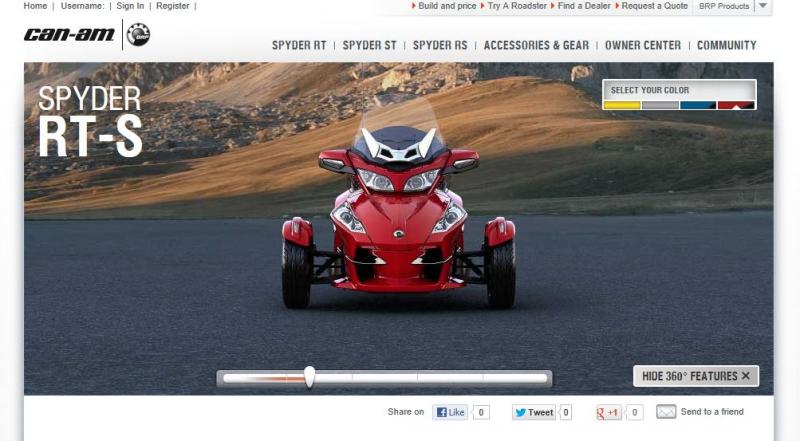The height and width of the screenshot is (441, 800).
Task: Open the Spyder RT menu
Action: [299, 45]
